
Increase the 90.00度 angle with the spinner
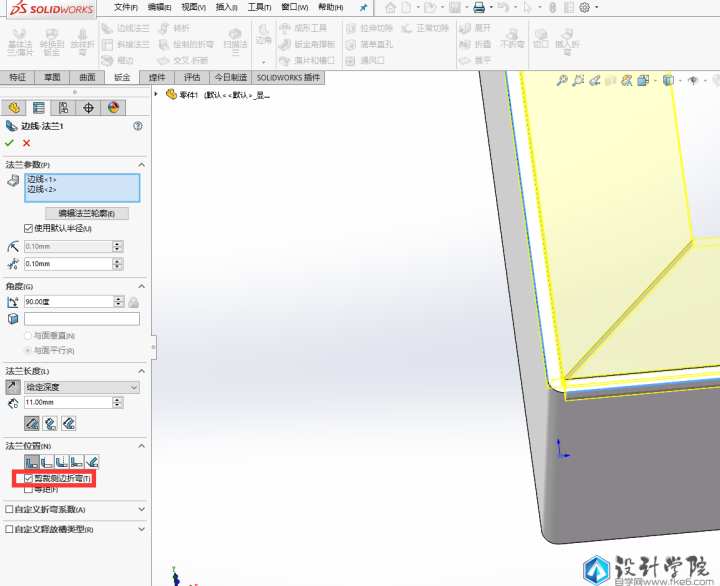(118, 298)
